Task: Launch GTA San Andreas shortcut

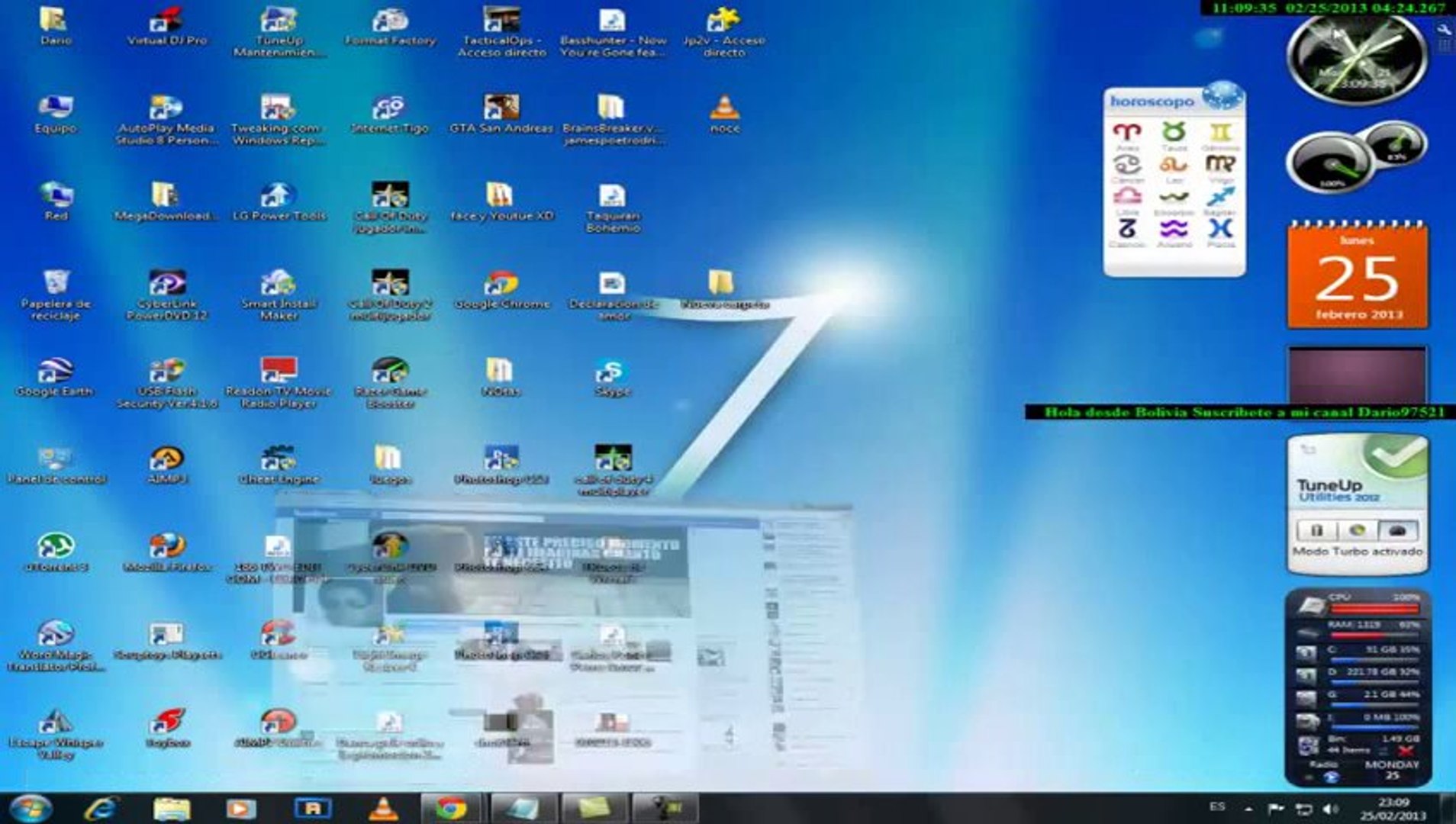Action: 501,114
